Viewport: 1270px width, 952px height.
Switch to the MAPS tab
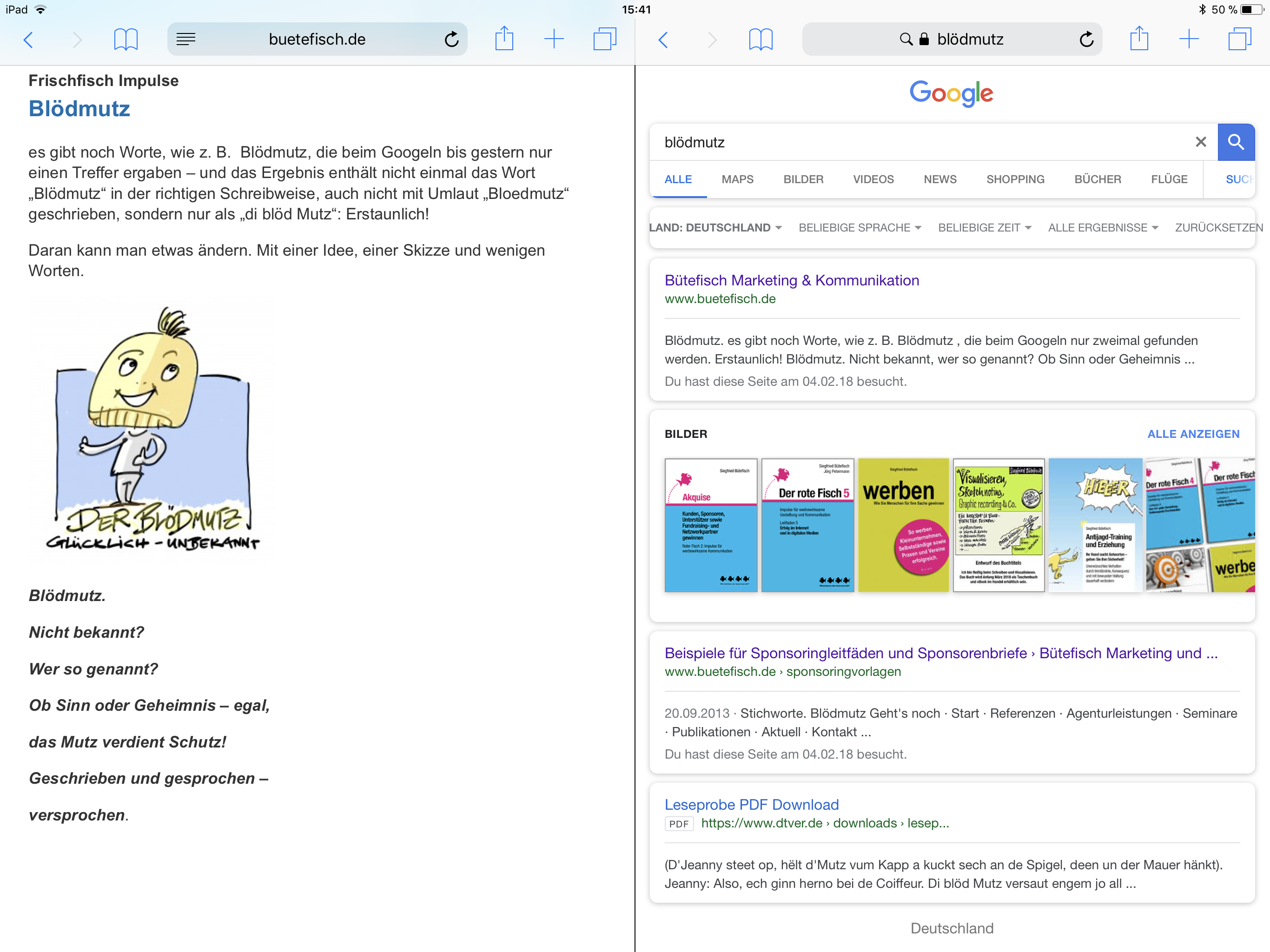point(737,179)
